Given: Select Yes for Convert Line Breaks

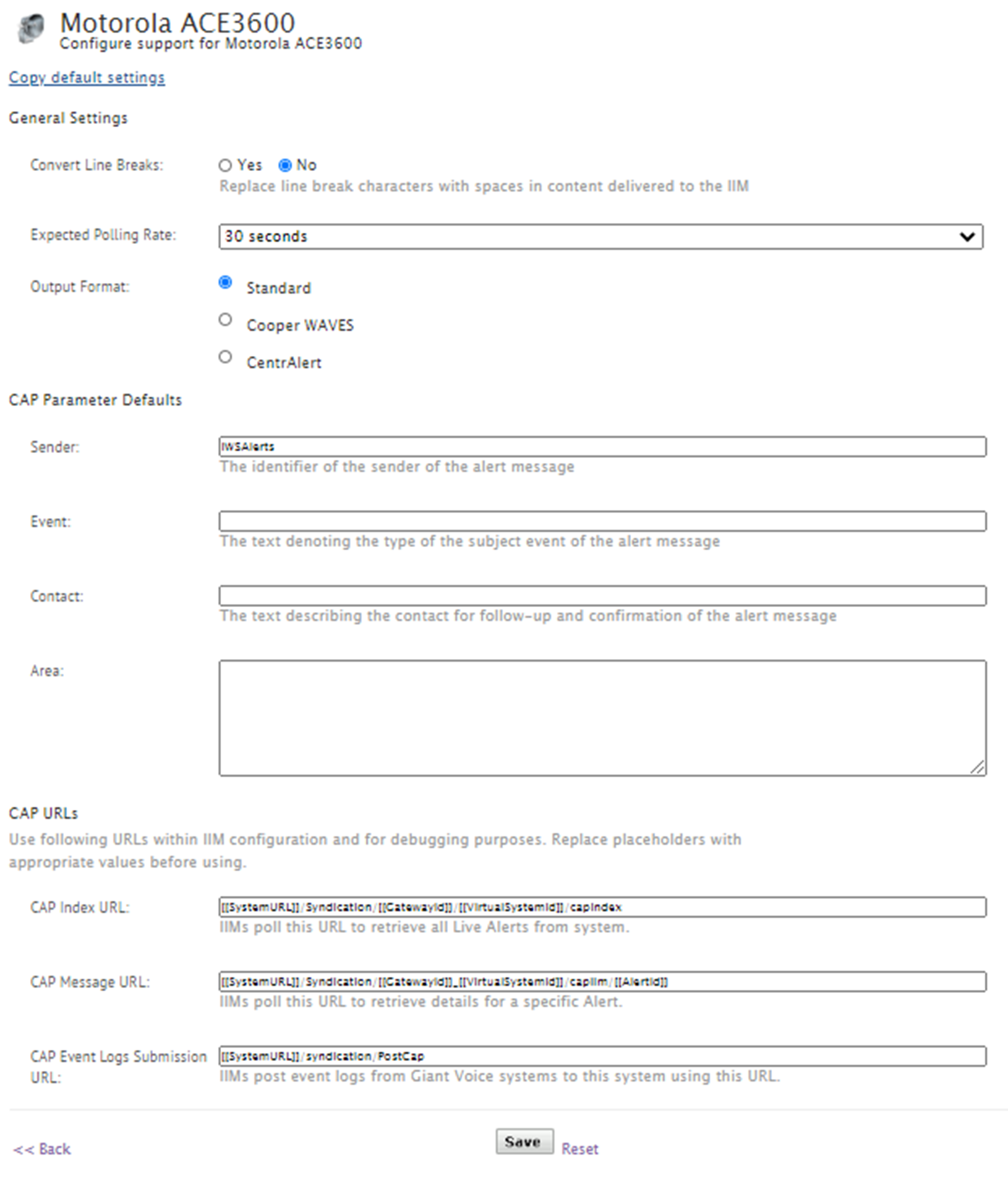Looking at the screenshot, I should click(x=225, y=165).
